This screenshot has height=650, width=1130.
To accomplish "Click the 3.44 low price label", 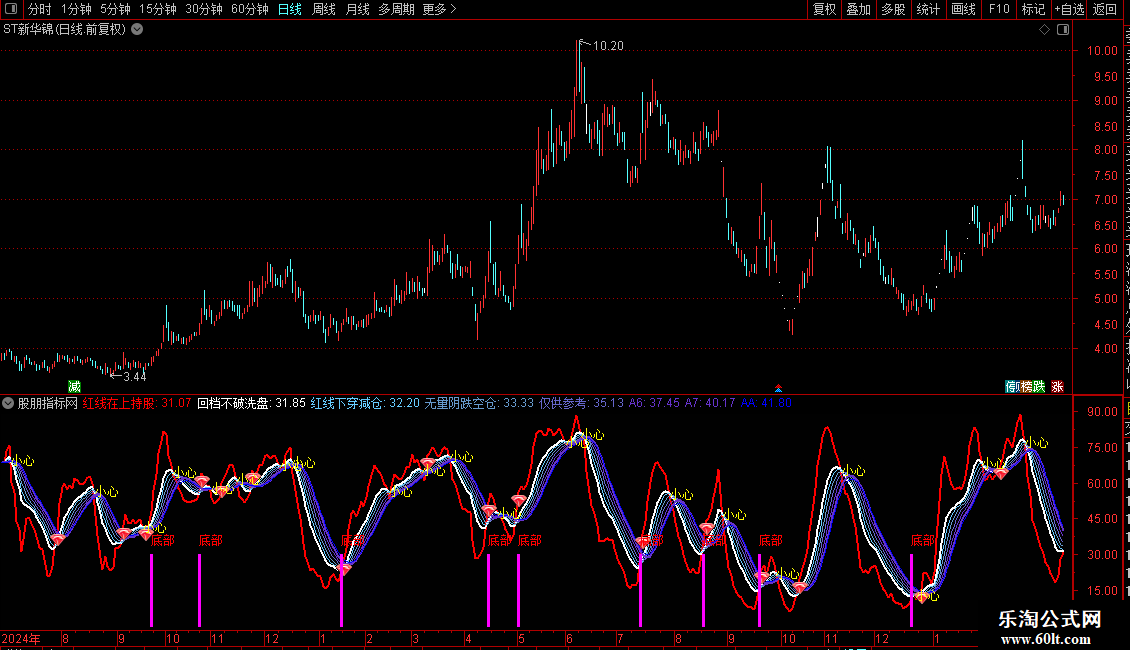I will (135, 376).
